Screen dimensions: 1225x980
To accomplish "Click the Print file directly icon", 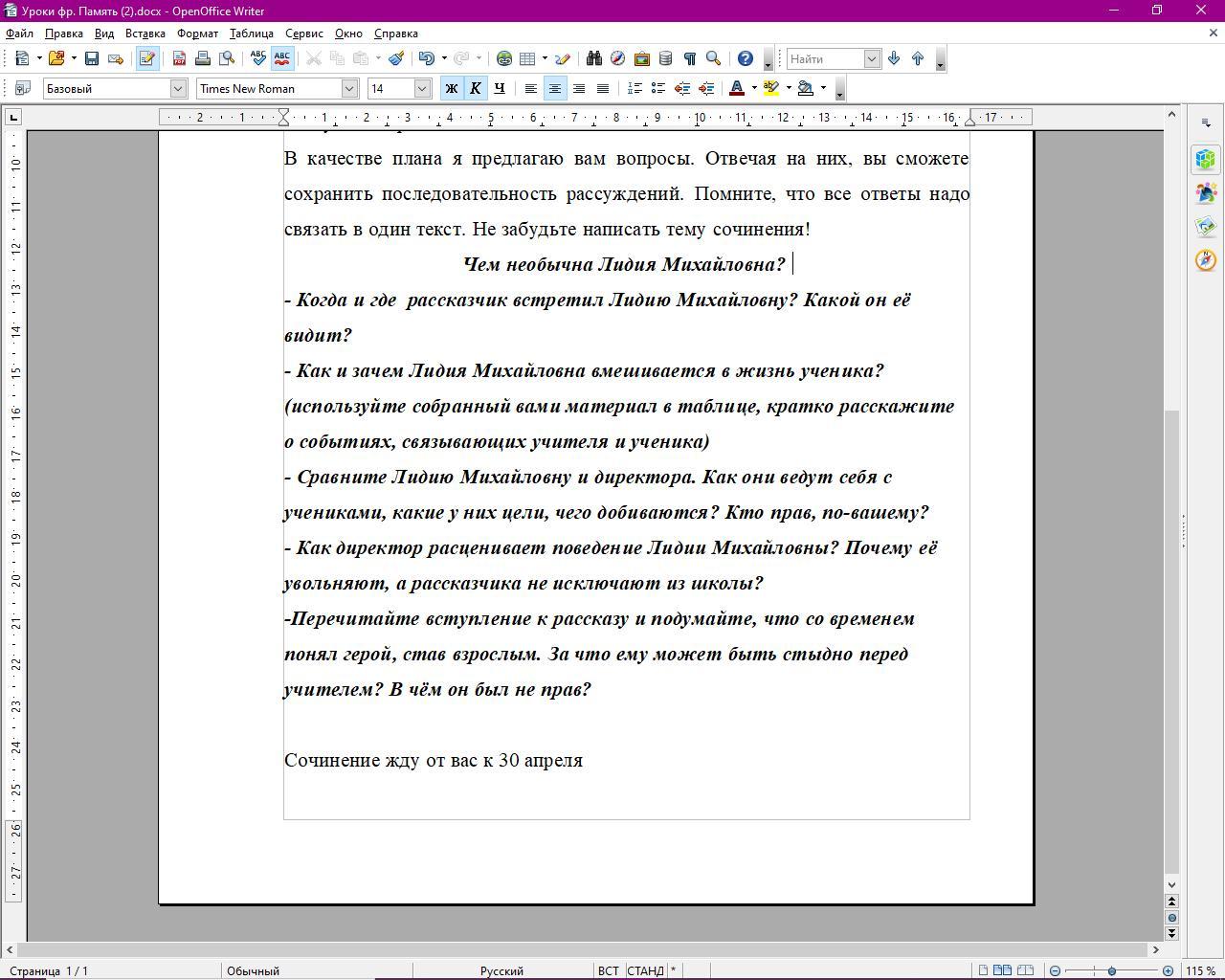I will [203, 58].
